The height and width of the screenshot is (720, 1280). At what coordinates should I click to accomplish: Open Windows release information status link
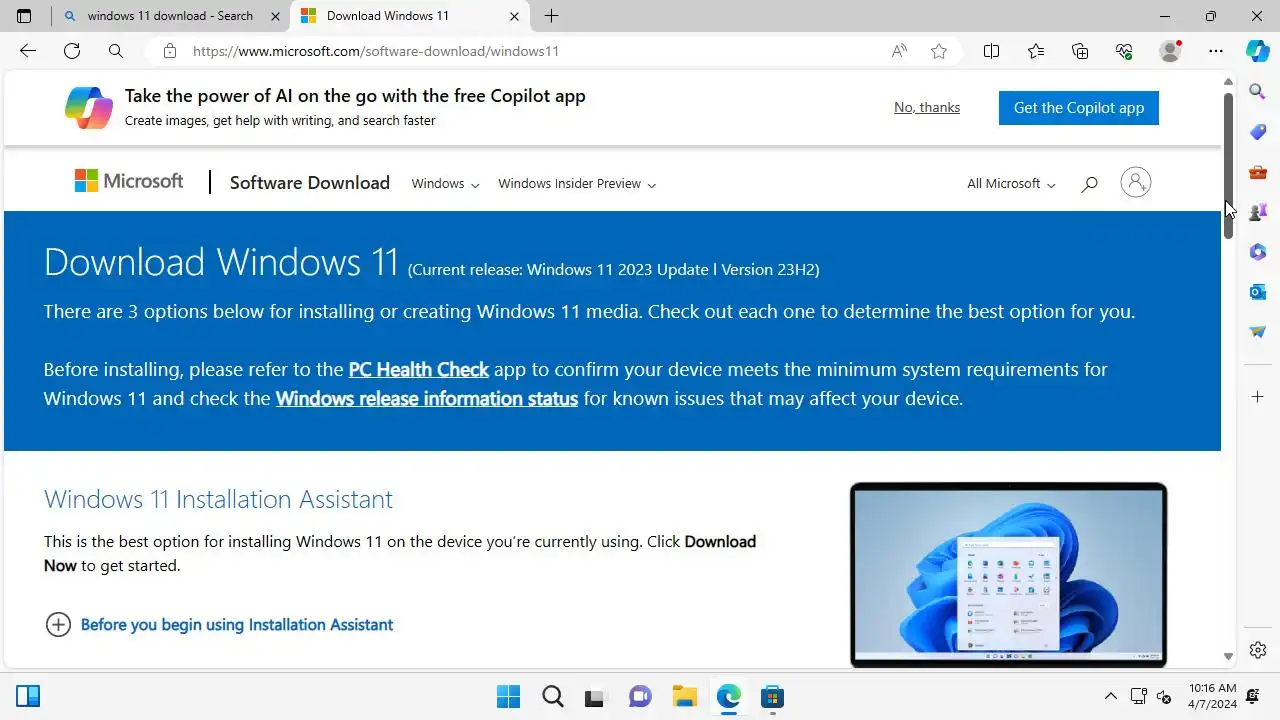click(x=427, y=399)
